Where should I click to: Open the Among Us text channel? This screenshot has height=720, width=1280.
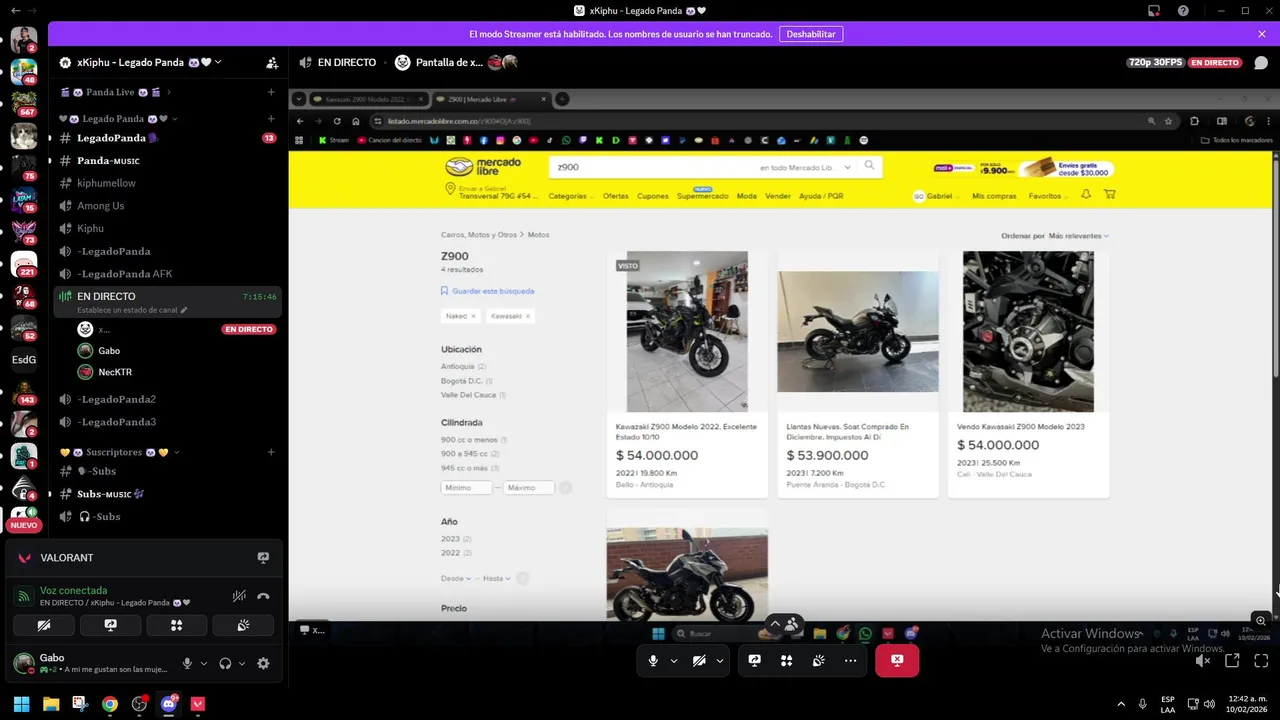tap(167, 206)
